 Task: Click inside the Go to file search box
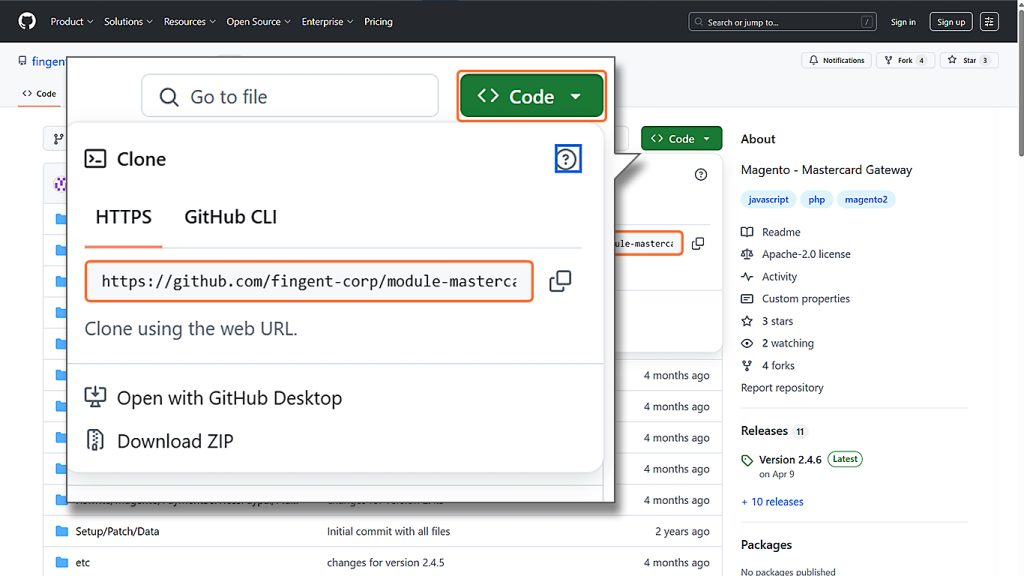(x=290, y=96)
